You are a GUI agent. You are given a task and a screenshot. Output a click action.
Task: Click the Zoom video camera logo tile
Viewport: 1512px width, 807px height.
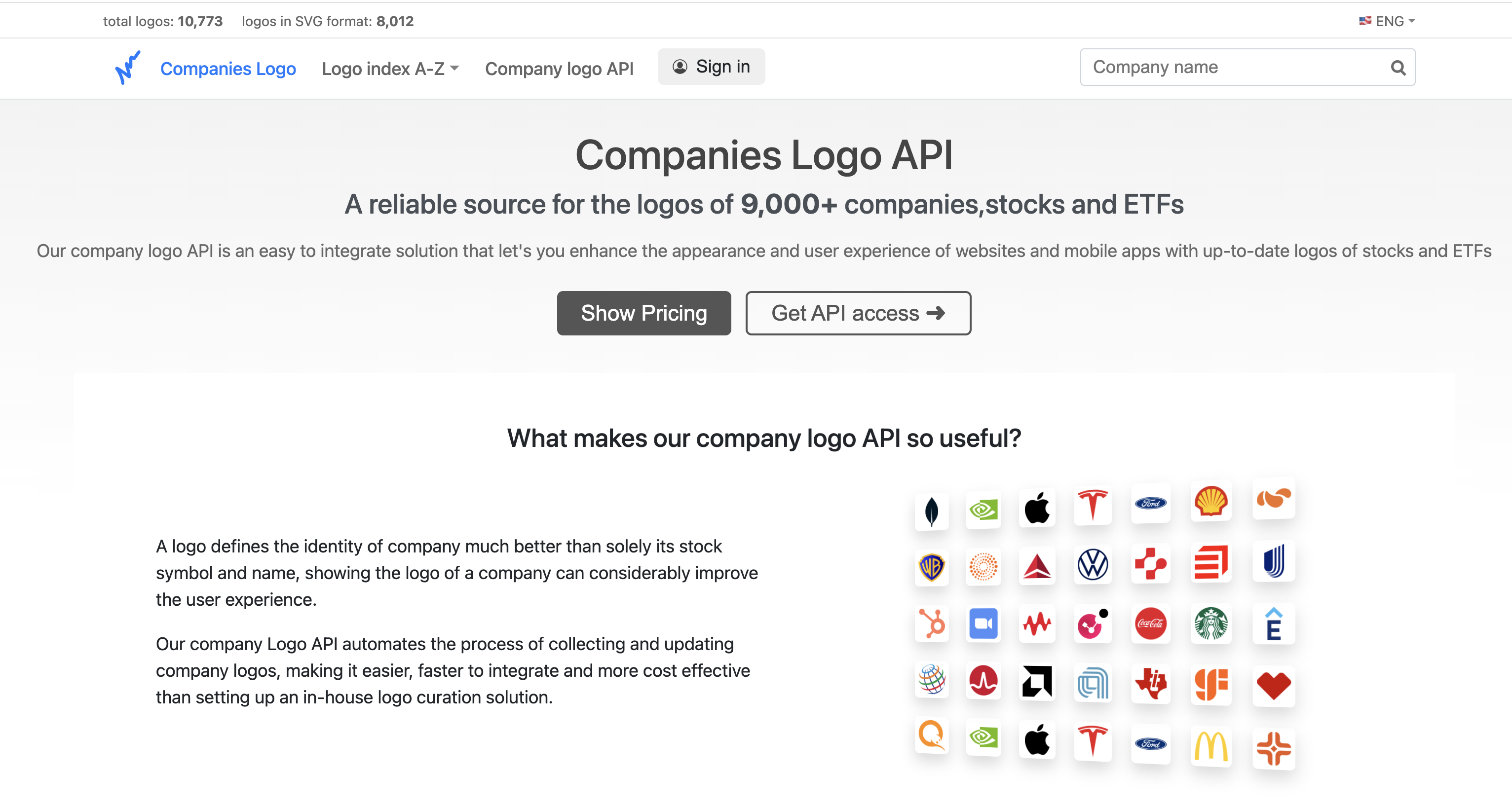coord(983,624)
